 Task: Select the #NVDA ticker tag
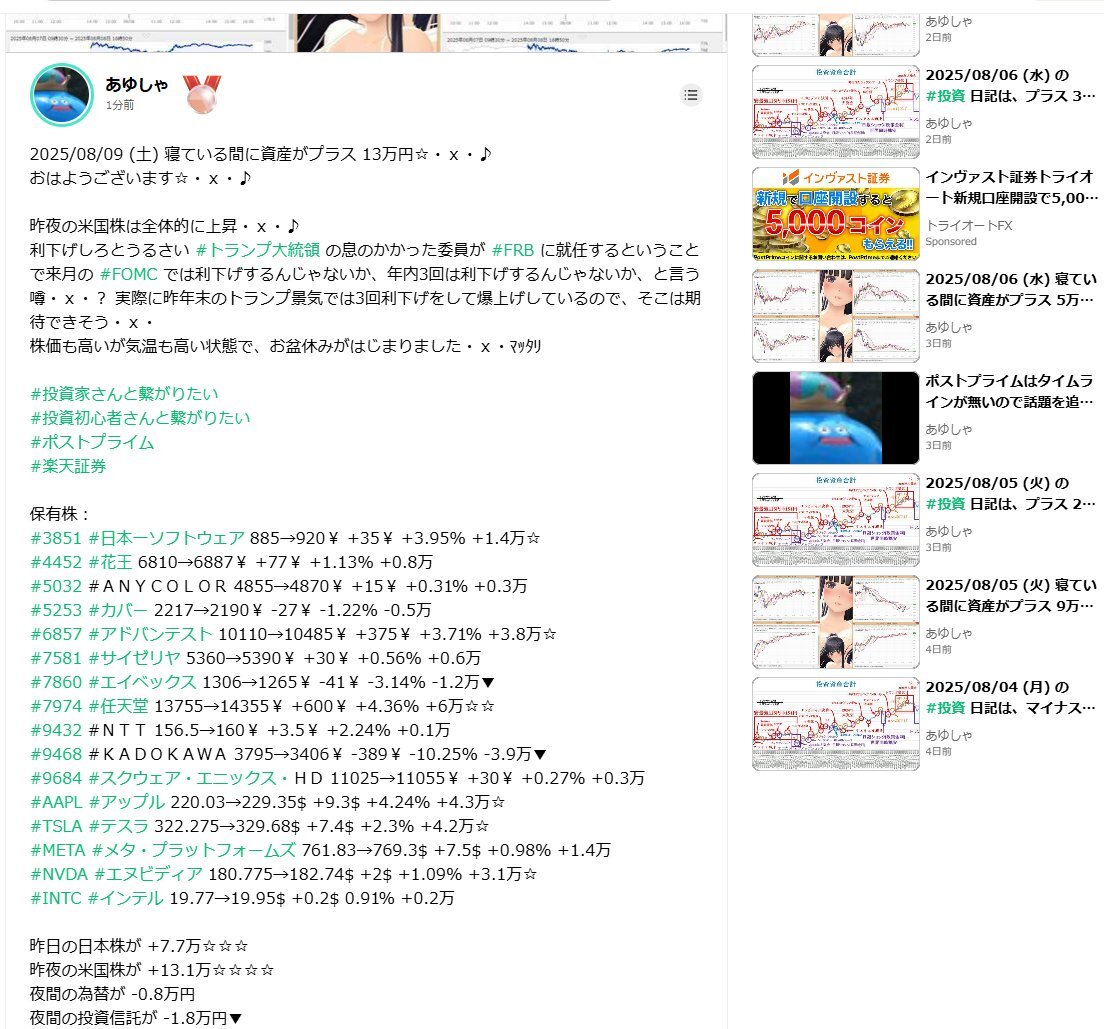(59, 874)
